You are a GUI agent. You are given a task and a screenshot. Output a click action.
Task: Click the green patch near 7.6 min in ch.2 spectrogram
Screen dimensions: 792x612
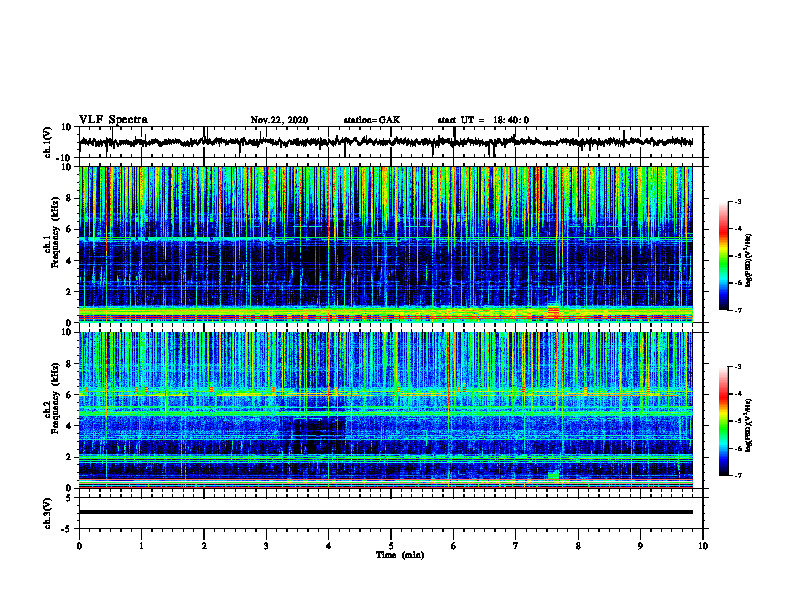click(x=554, y=475)
